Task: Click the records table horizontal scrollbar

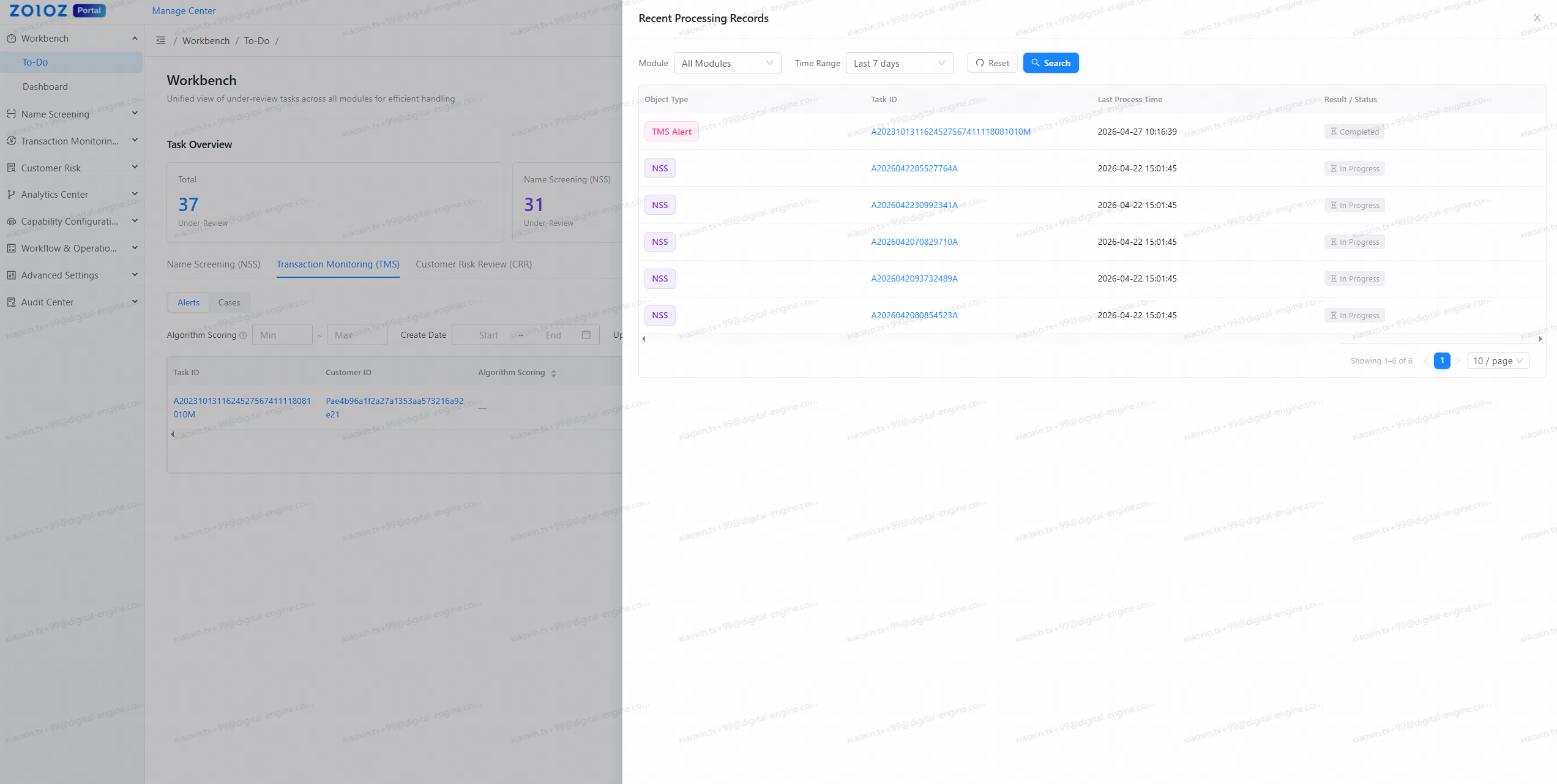Action: 1091,338
